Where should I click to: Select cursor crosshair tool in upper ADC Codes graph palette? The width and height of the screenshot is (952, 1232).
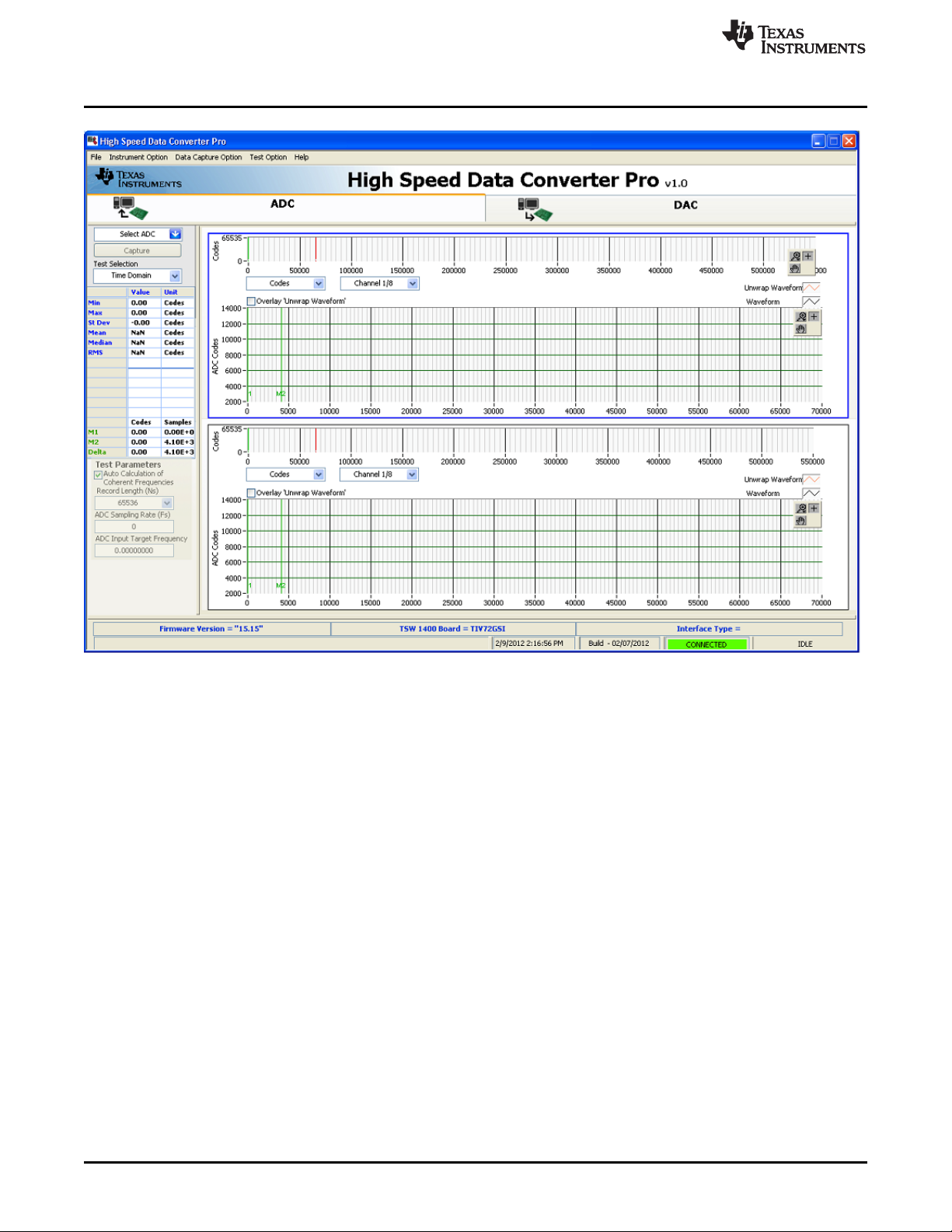pyautogui.click(x=814, y=317)
